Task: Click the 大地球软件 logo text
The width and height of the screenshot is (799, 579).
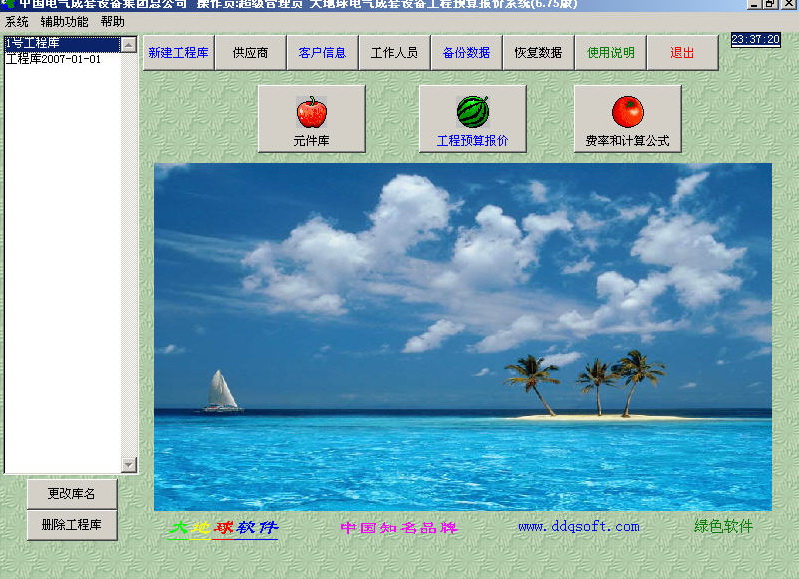Action: (223, 529)
